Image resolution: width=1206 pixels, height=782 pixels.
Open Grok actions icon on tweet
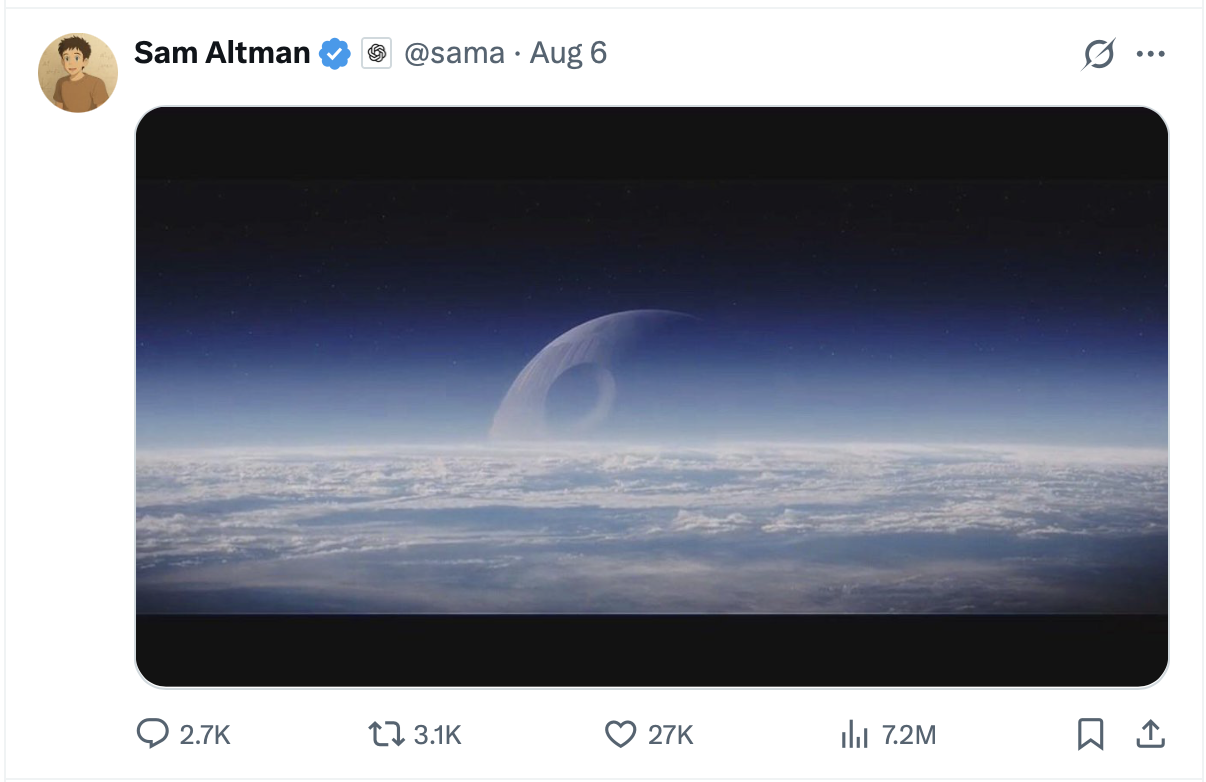tap(1097, 54)
